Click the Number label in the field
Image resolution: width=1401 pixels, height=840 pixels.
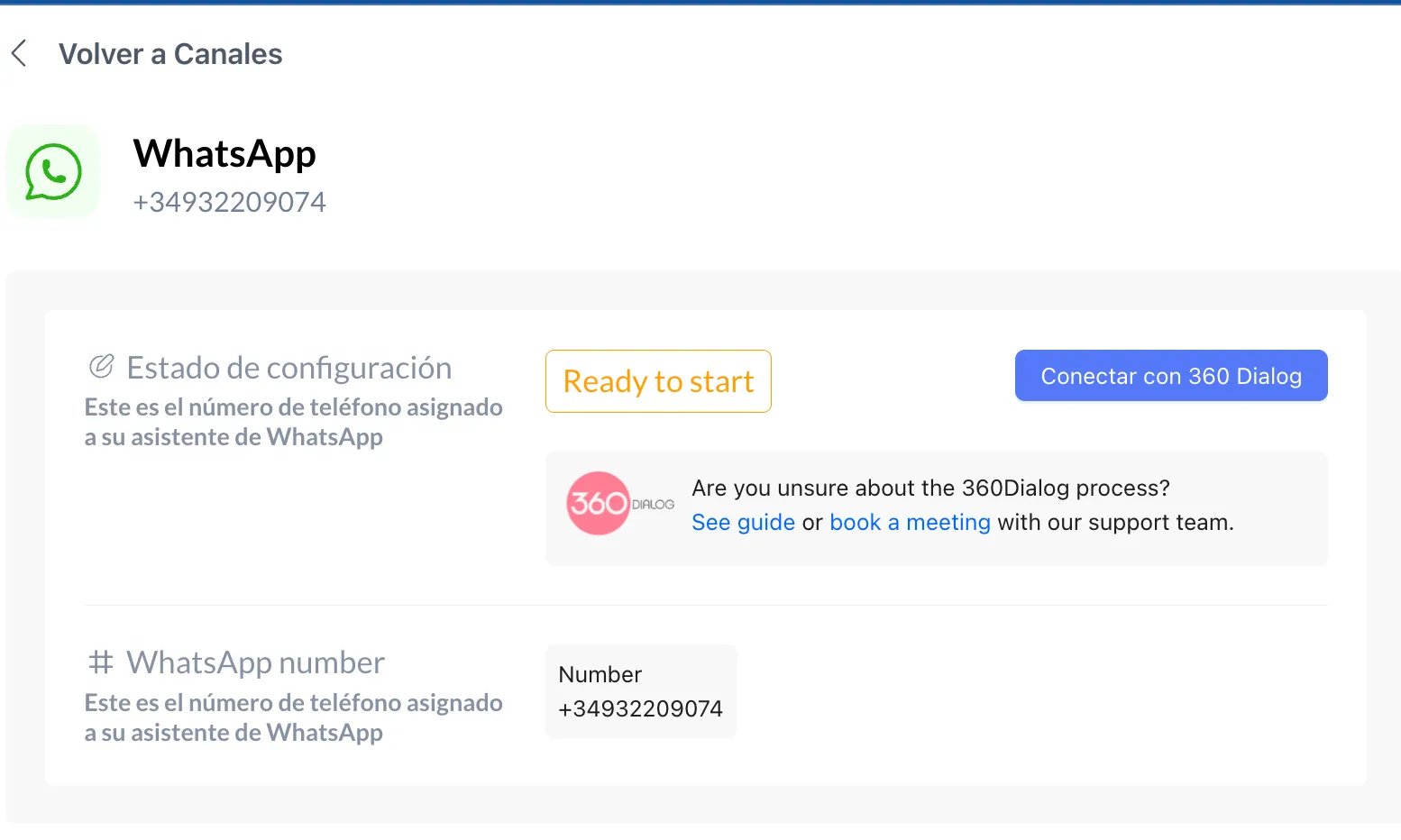coord(600,674)
